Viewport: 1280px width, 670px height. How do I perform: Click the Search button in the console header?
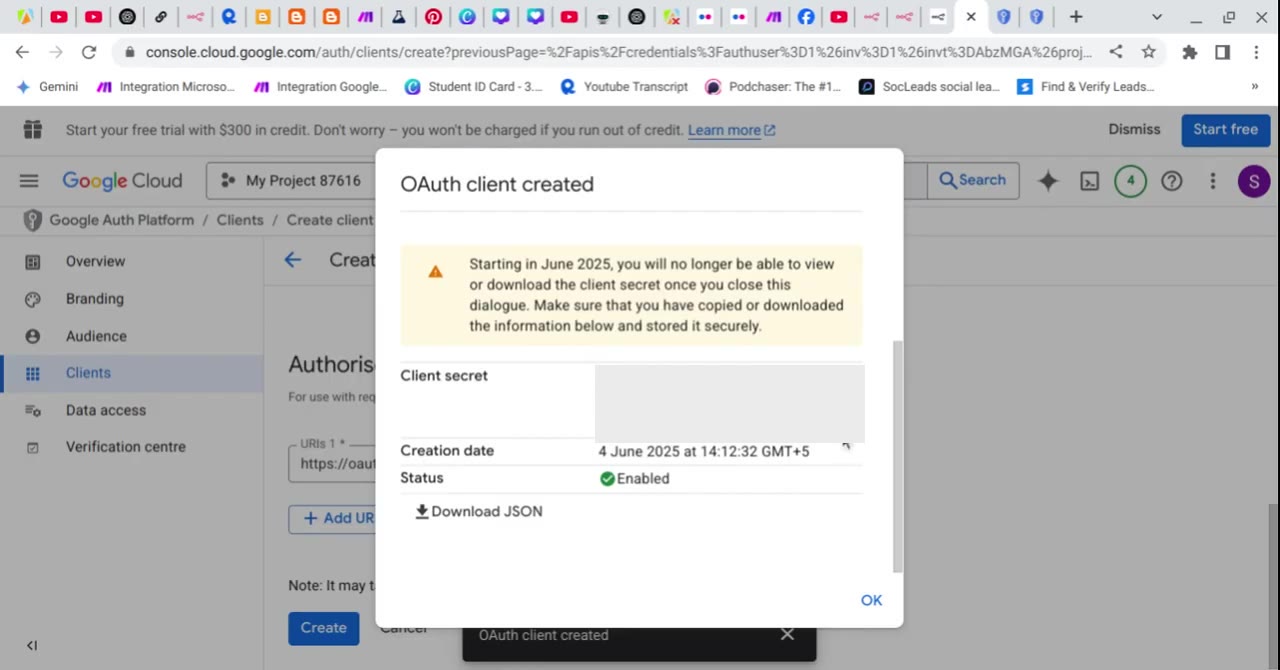[x=973, y=180]
